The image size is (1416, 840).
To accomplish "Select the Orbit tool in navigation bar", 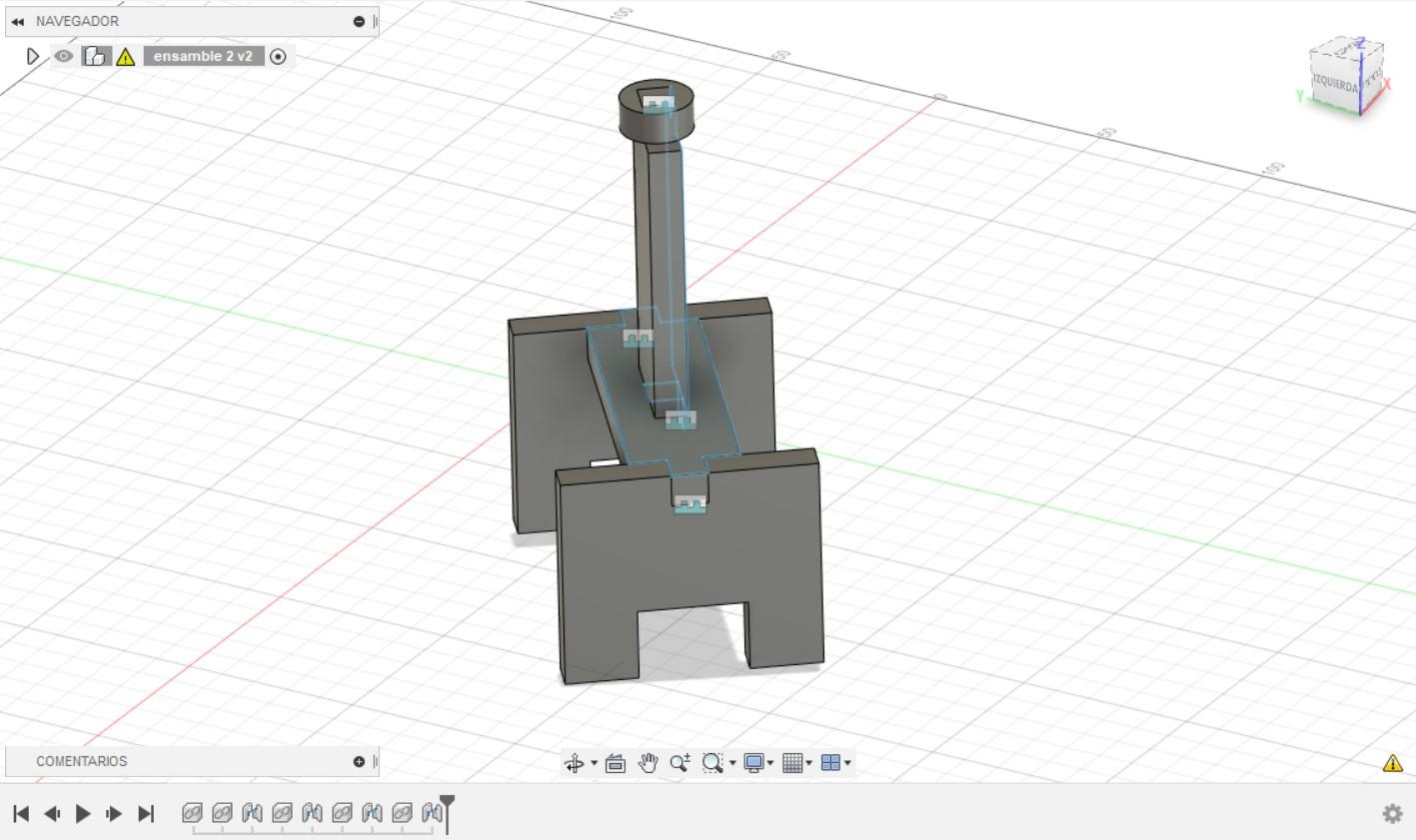I will coord(575,763).
